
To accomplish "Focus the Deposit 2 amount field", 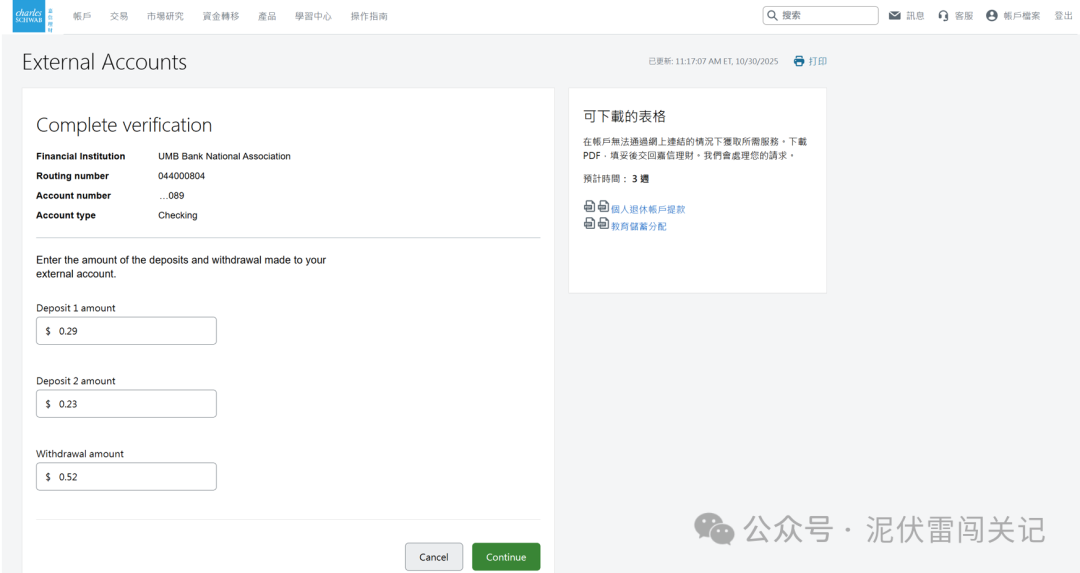I will [x=126, y=404].
